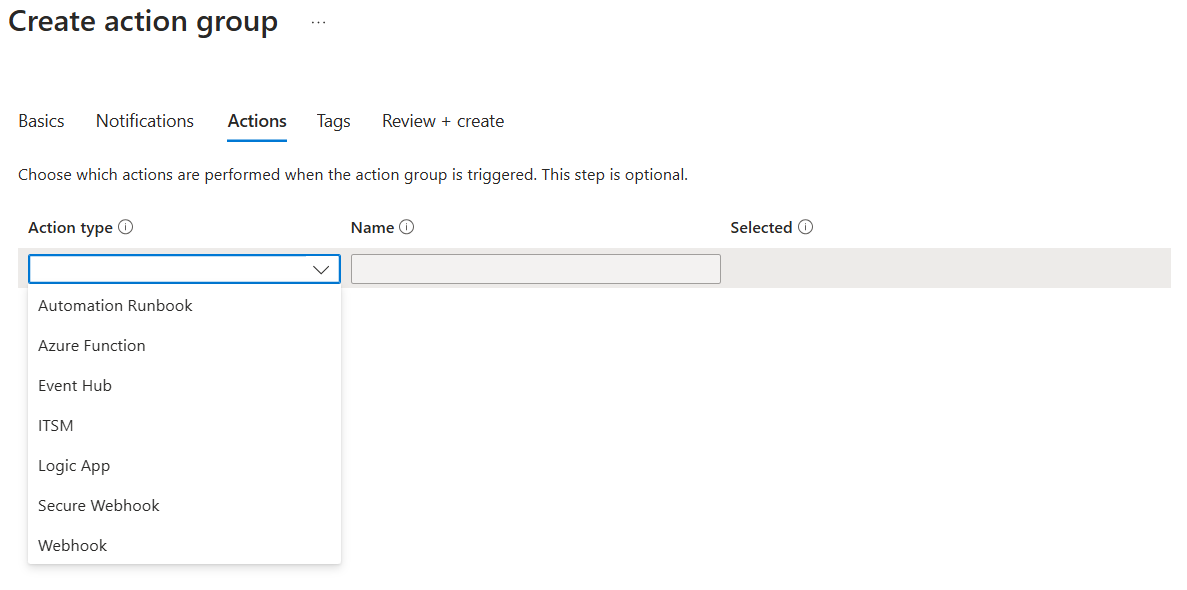The width and height of the screenshot is (1187, 590).
Task: Click the Selected column info icon
Action: click(x=805, y=227)
